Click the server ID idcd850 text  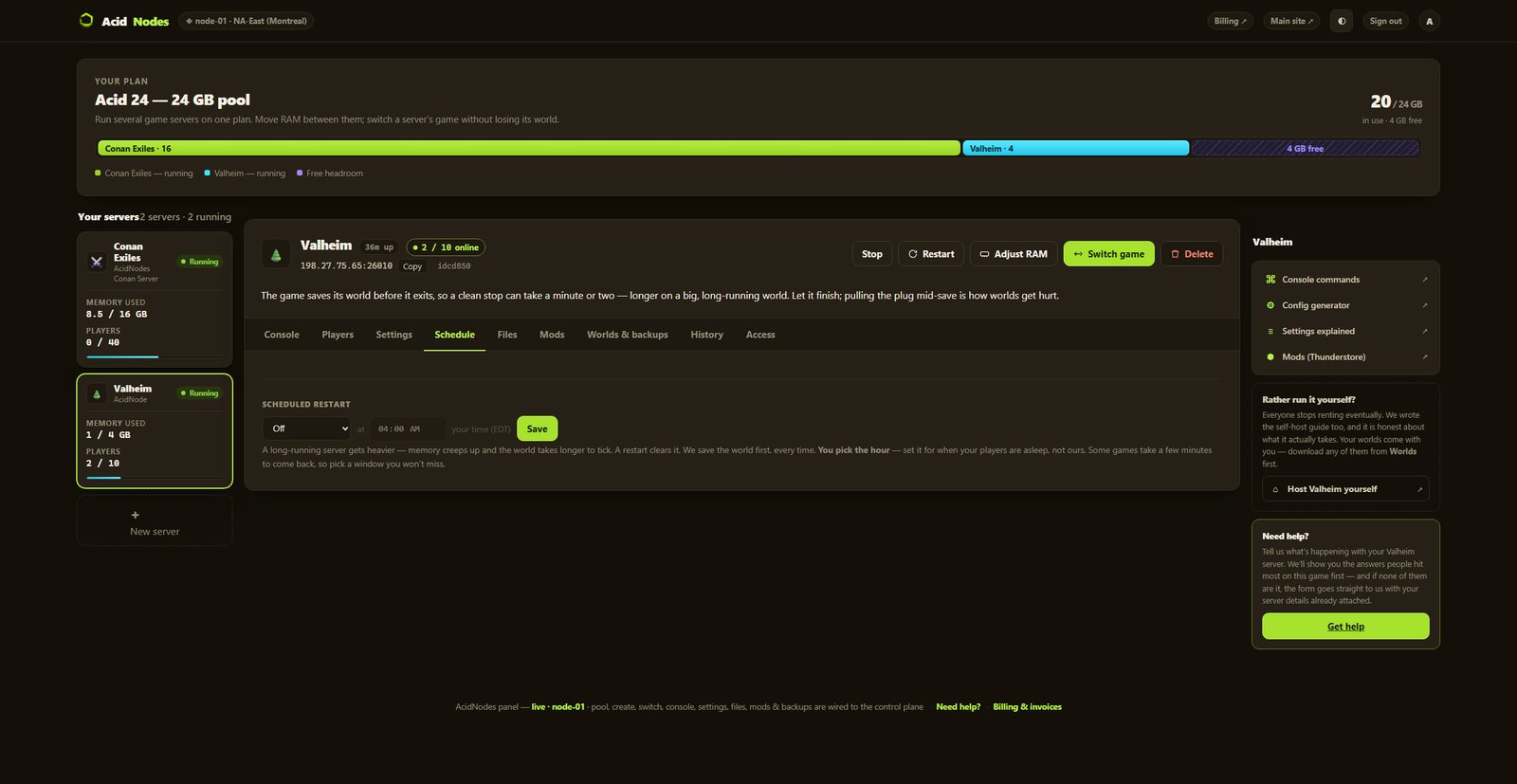[x=454, y=266]
